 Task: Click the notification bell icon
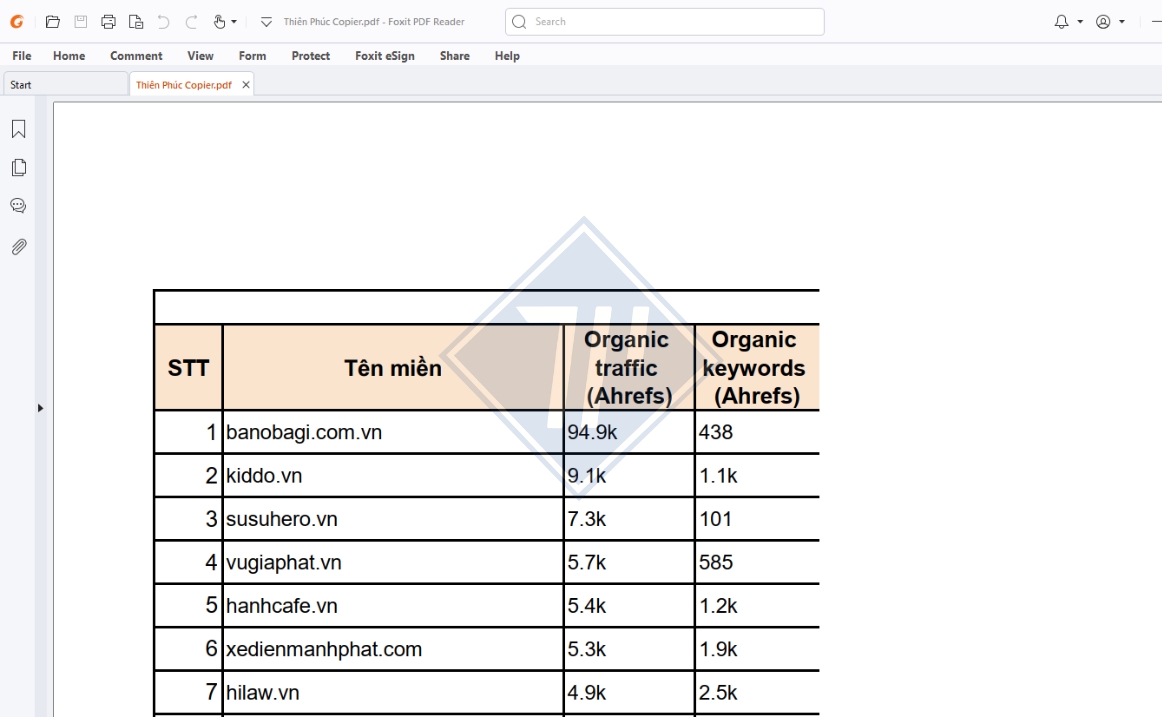1062,22
